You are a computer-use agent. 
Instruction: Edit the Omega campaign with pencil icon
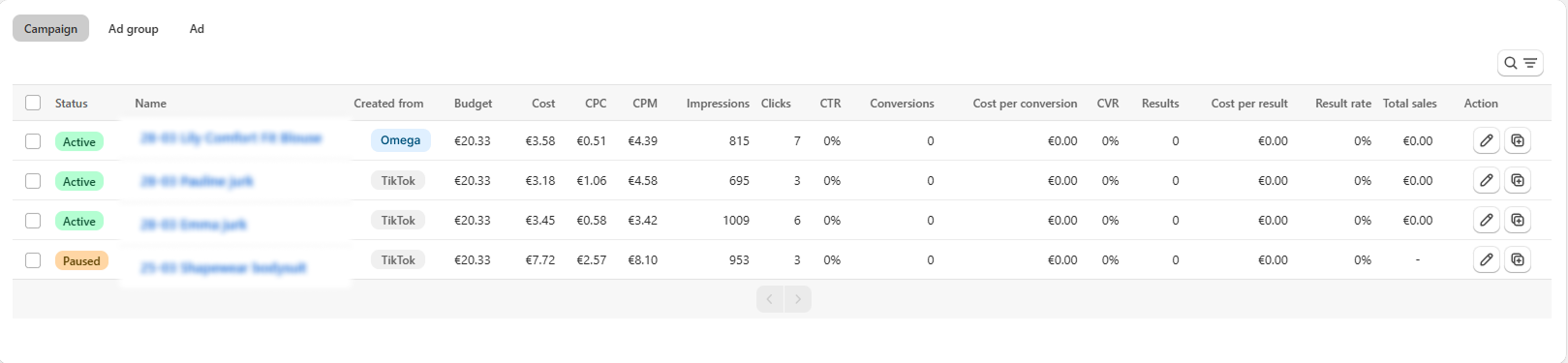coord(1486,140)
